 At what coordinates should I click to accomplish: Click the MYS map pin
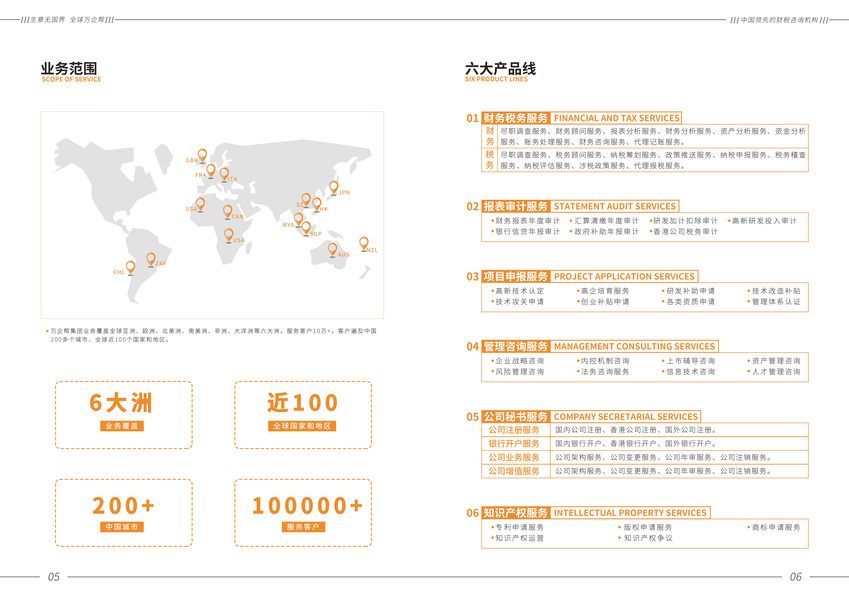coord(298,219)
